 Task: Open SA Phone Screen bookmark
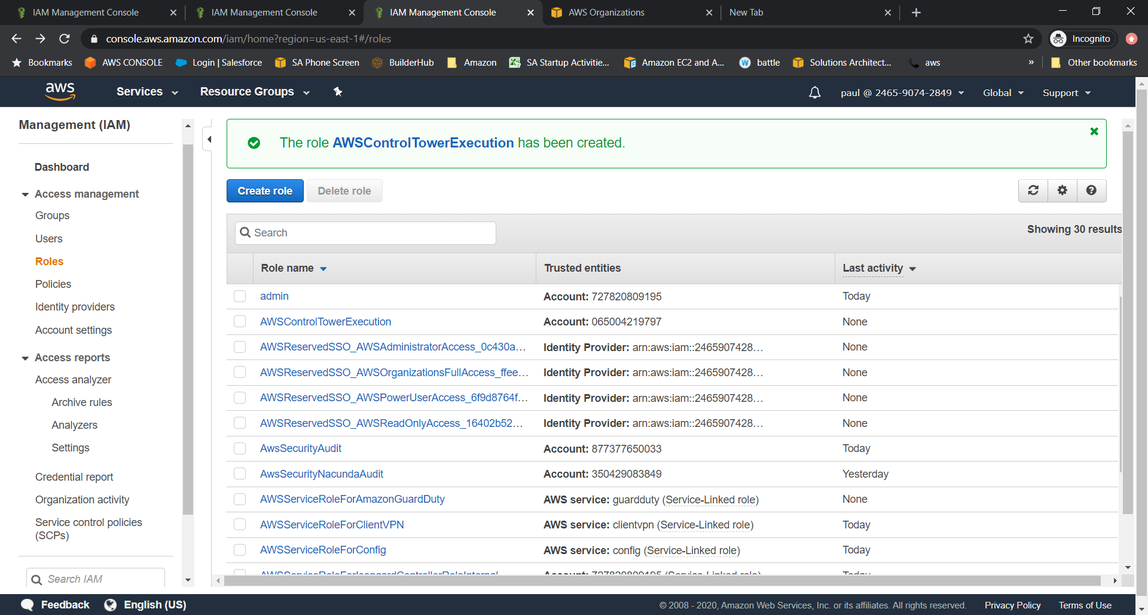coord(316,62)
